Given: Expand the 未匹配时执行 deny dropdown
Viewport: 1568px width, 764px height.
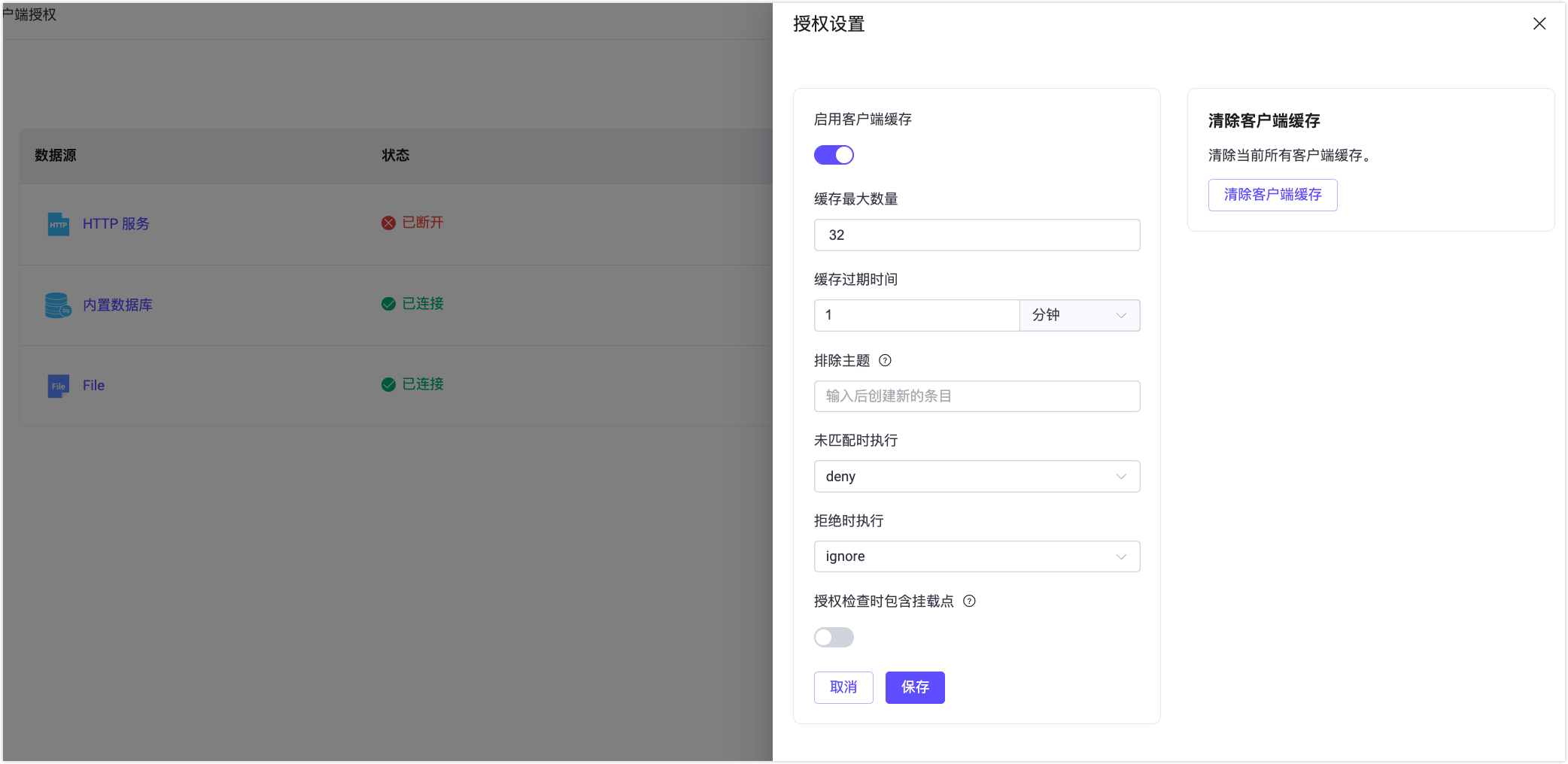Looking at the screenshot, I should pyautogui.click(x=977, y=477).
